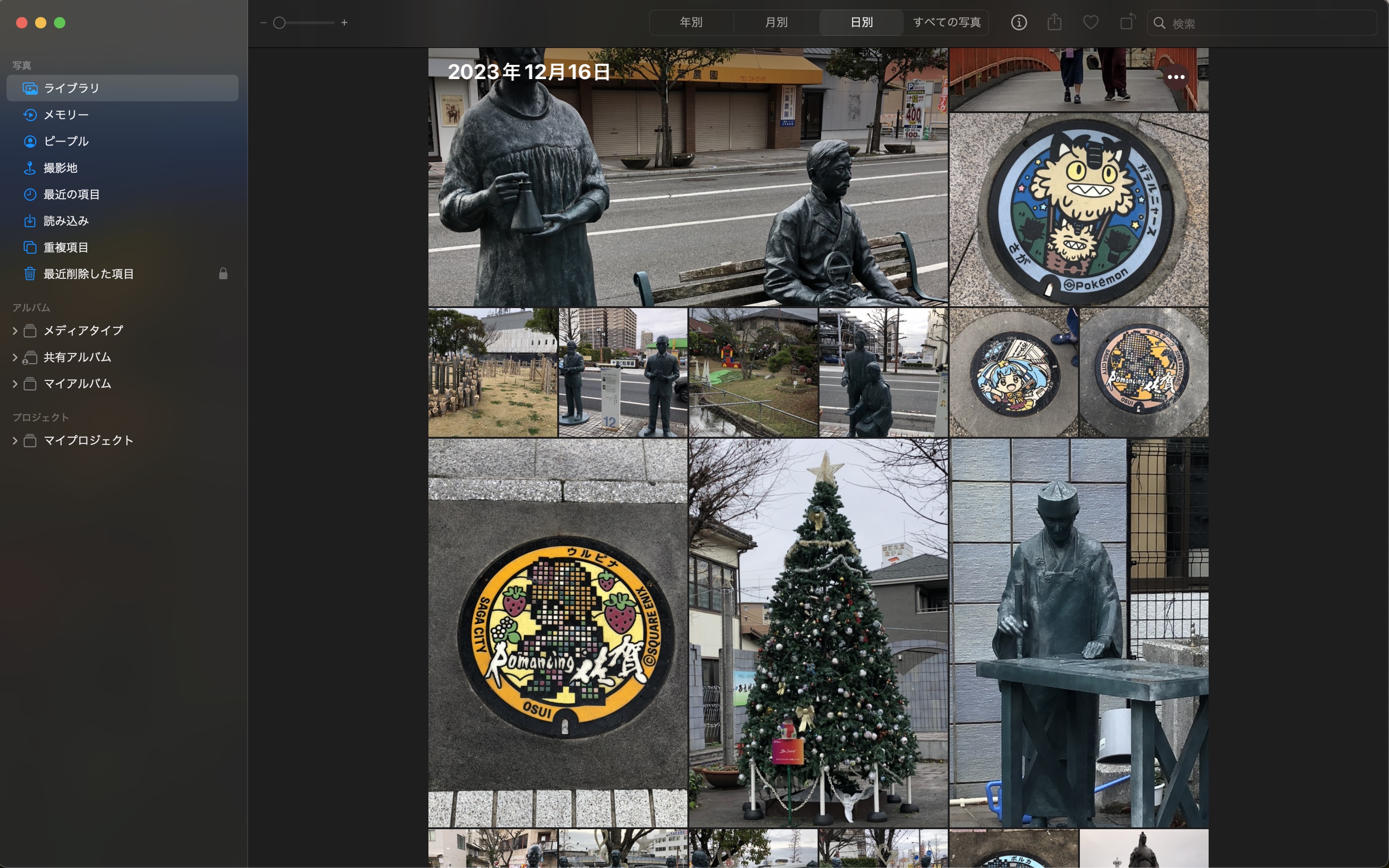Click the thumbnail zoom slider knob
Screen dimensions: 1389x868
tap(280, 23)
